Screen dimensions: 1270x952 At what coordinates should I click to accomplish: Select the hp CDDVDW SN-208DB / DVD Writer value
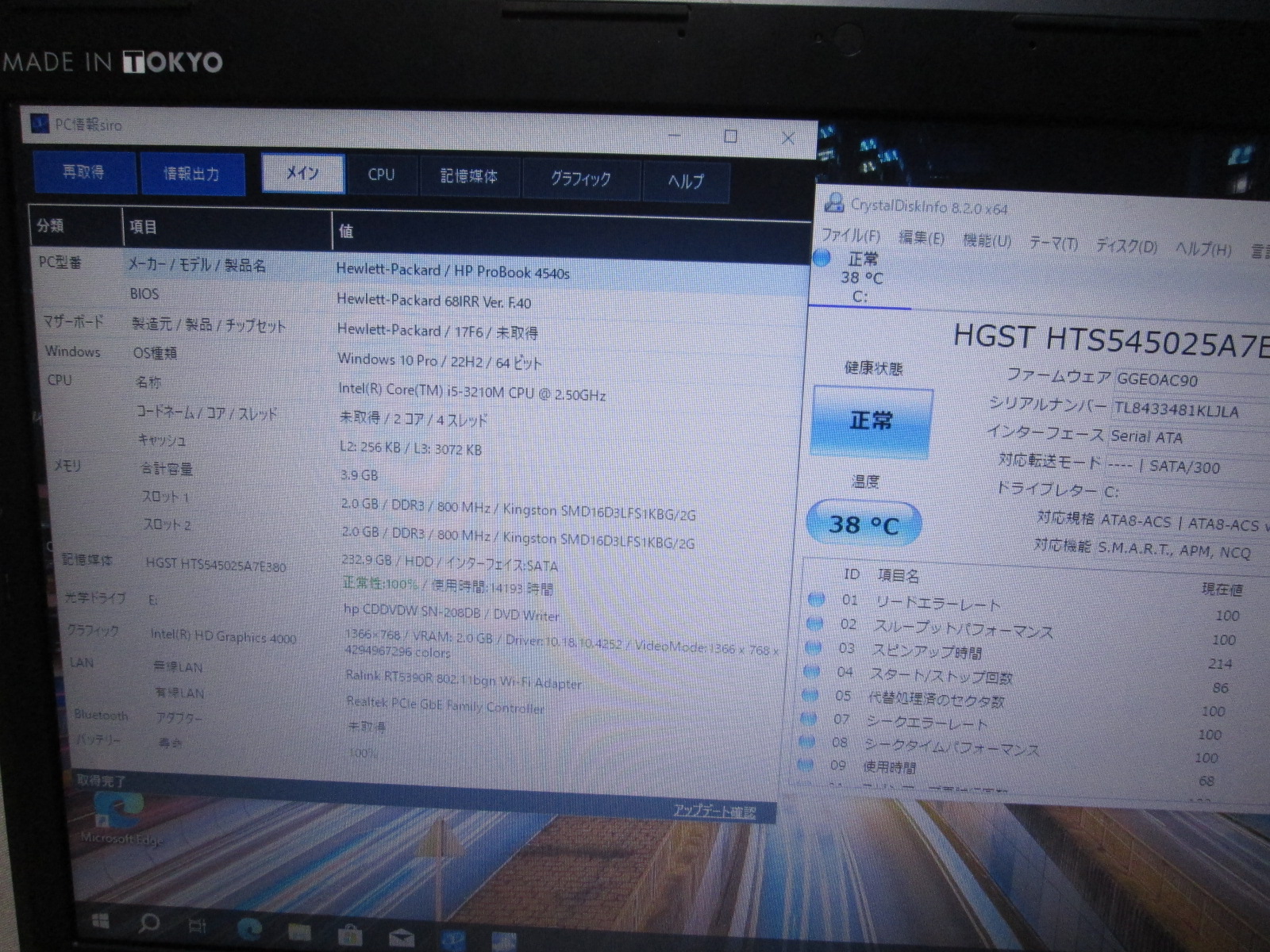coord(451,612)
